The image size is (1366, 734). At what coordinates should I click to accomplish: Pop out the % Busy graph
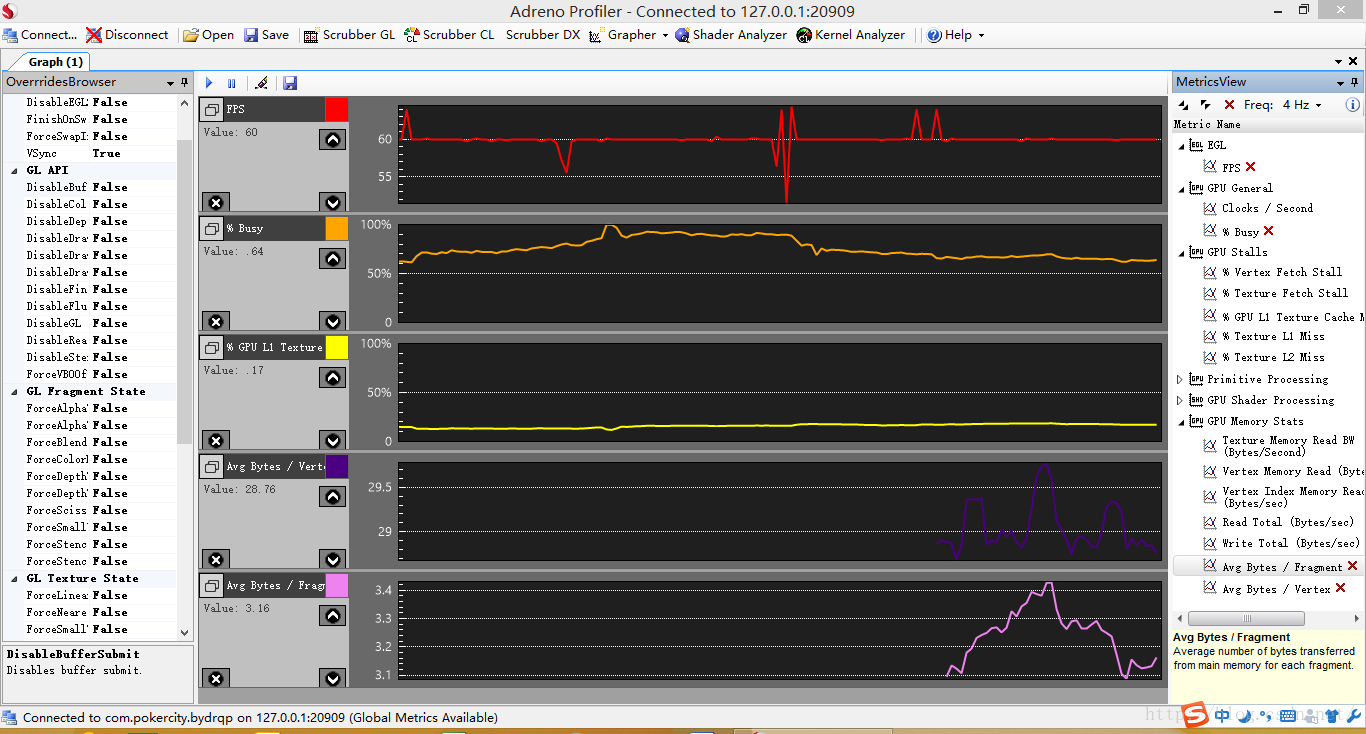(212, 228)
